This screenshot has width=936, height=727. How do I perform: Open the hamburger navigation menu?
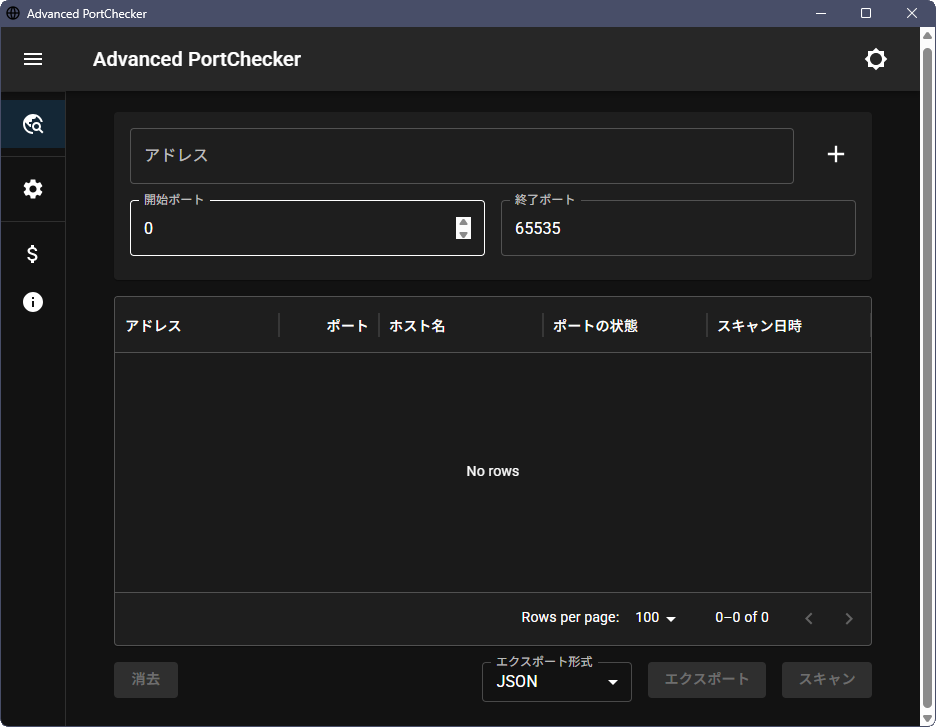pos(33,59)
